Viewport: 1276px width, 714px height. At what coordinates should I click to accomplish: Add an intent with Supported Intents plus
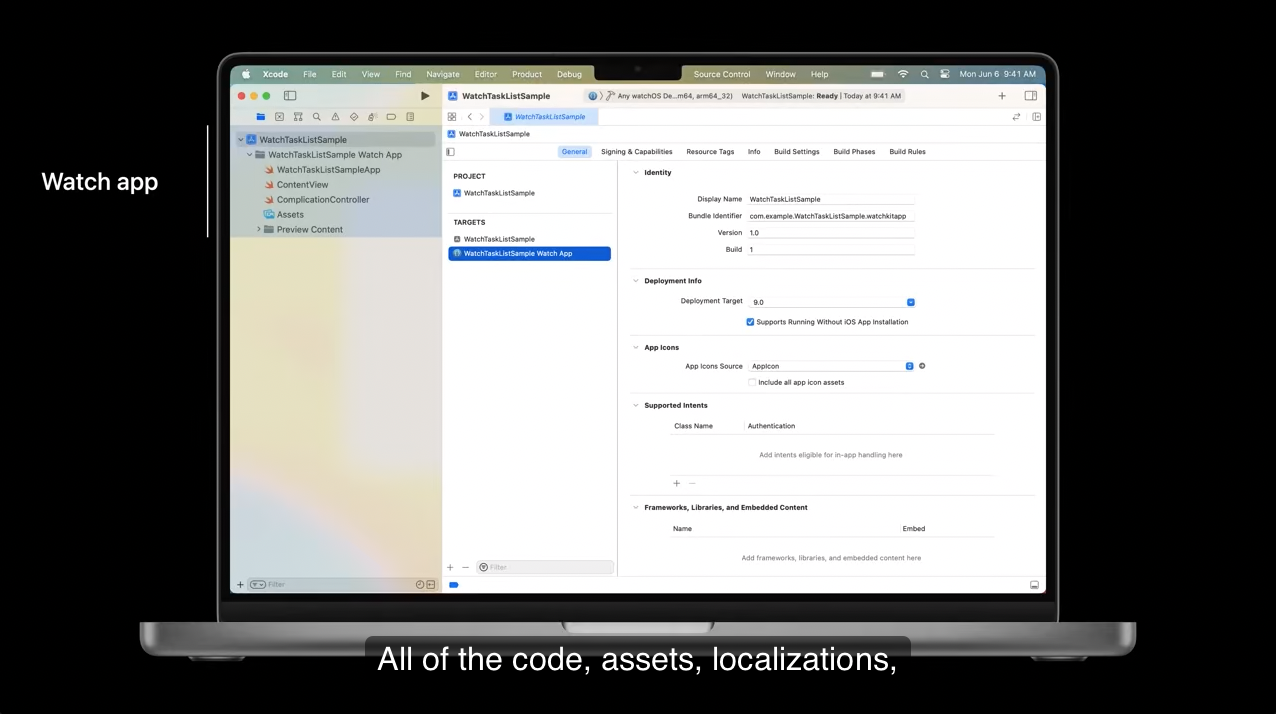(676, 483)
